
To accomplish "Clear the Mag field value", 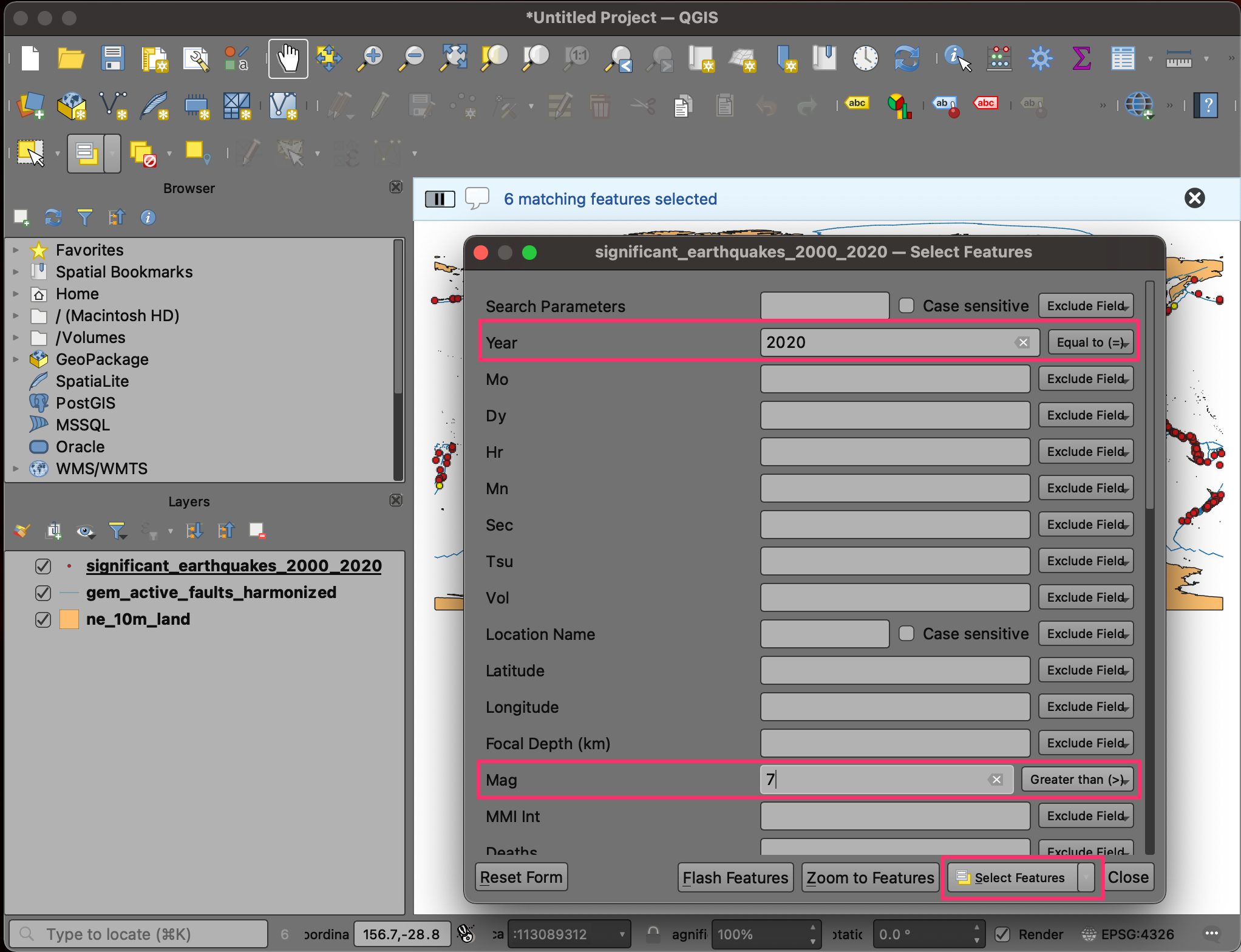I will (x=996, y=780).
